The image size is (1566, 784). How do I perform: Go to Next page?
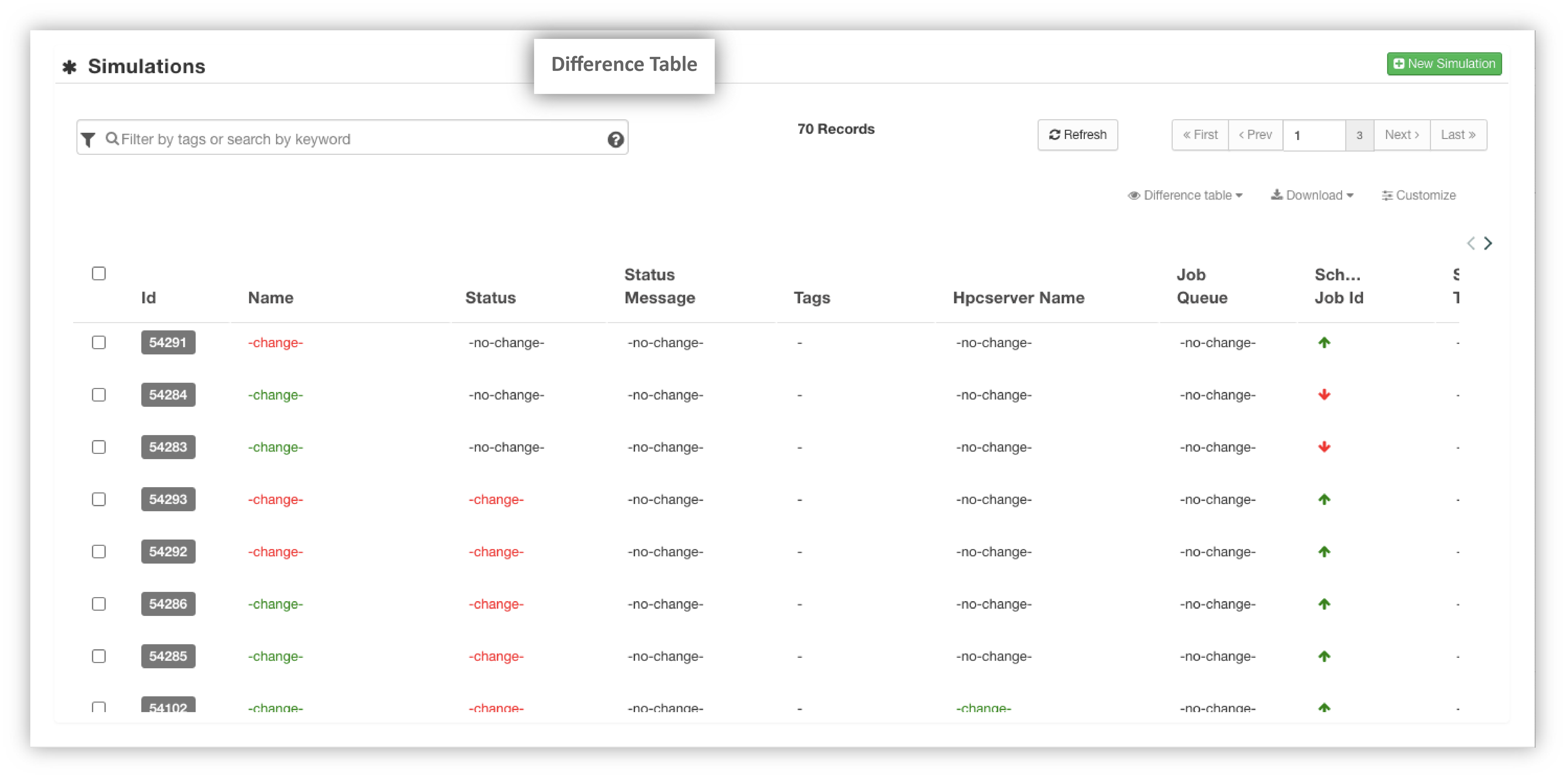1402,135
